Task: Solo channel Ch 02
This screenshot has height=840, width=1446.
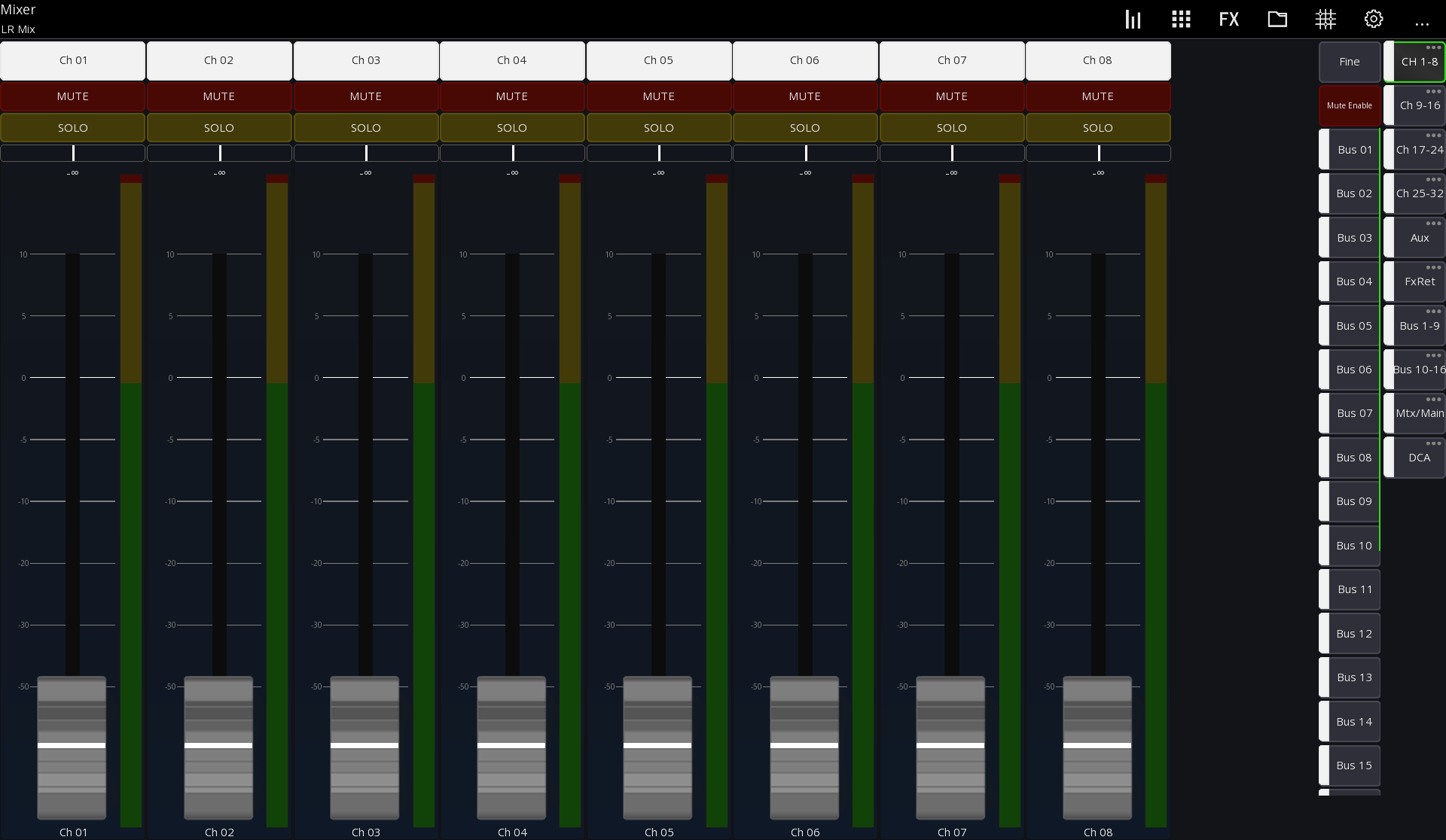Action: (x=219, y=128)
